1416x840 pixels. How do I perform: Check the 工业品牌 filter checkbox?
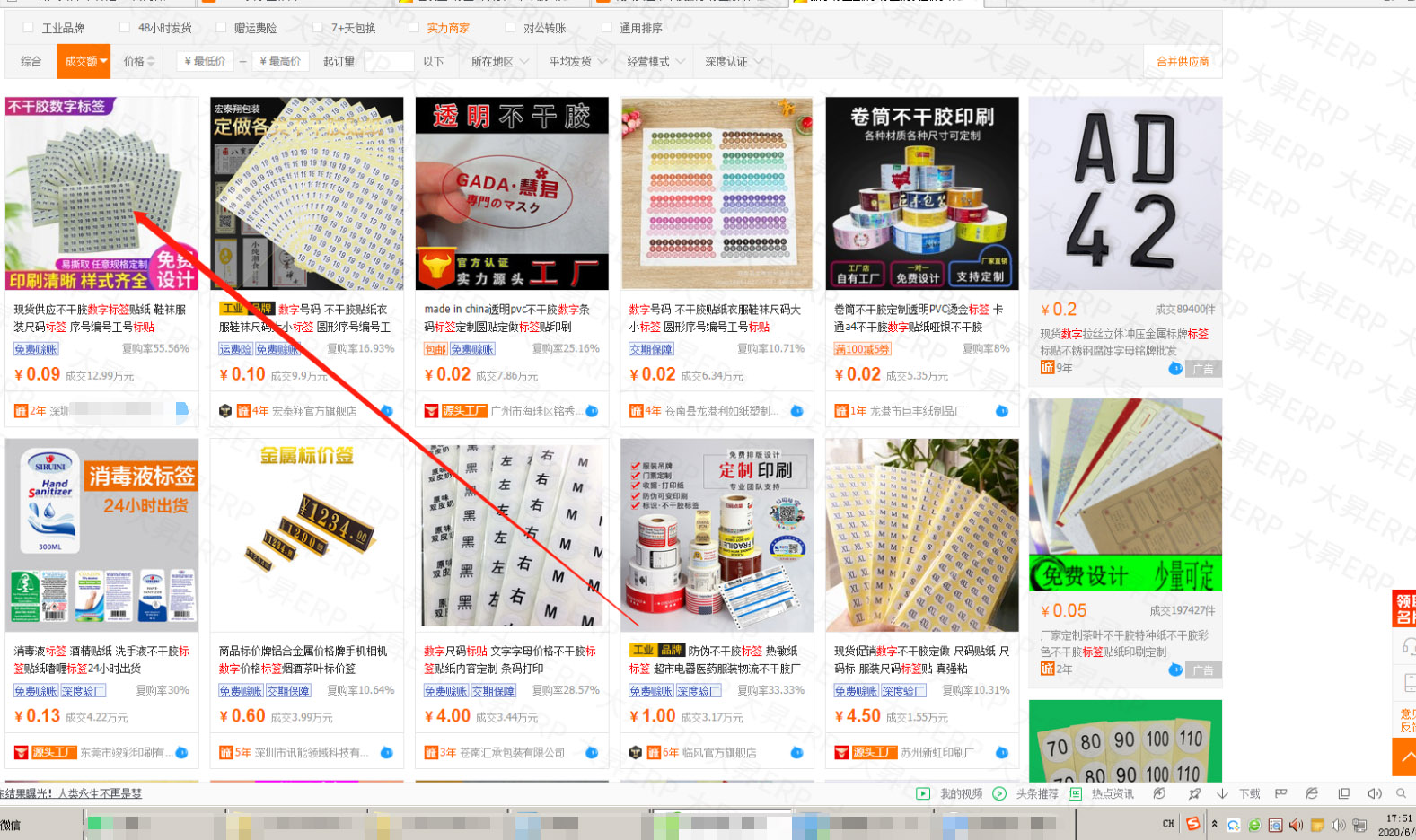click(x=29, y=28)
